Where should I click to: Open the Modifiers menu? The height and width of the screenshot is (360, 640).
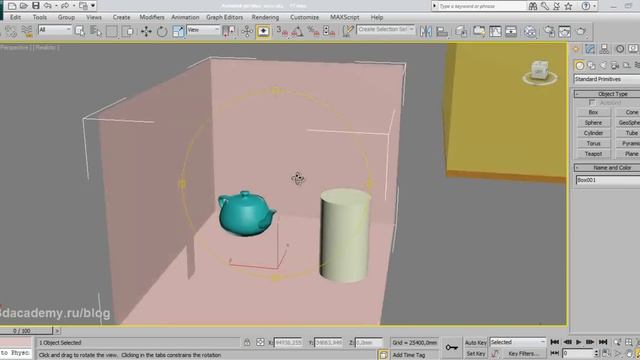[152, 17]
